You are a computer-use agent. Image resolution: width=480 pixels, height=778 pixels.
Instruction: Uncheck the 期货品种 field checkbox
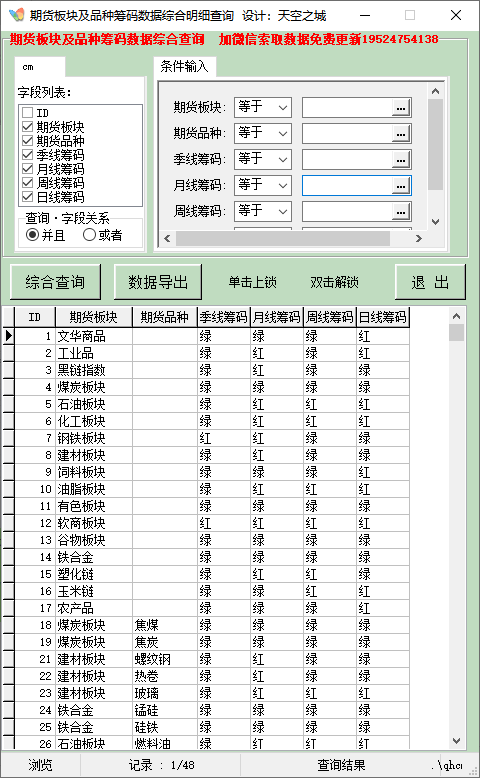tap(28, 140)
